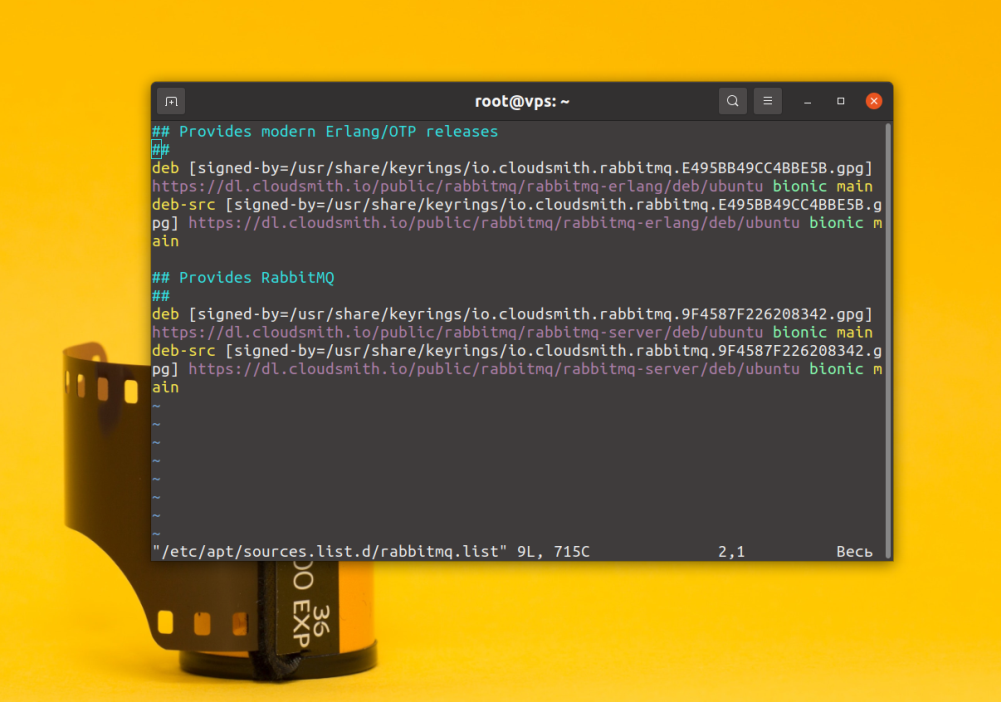
Task: Open a new terminal tab
Action: tap(171, 101)
